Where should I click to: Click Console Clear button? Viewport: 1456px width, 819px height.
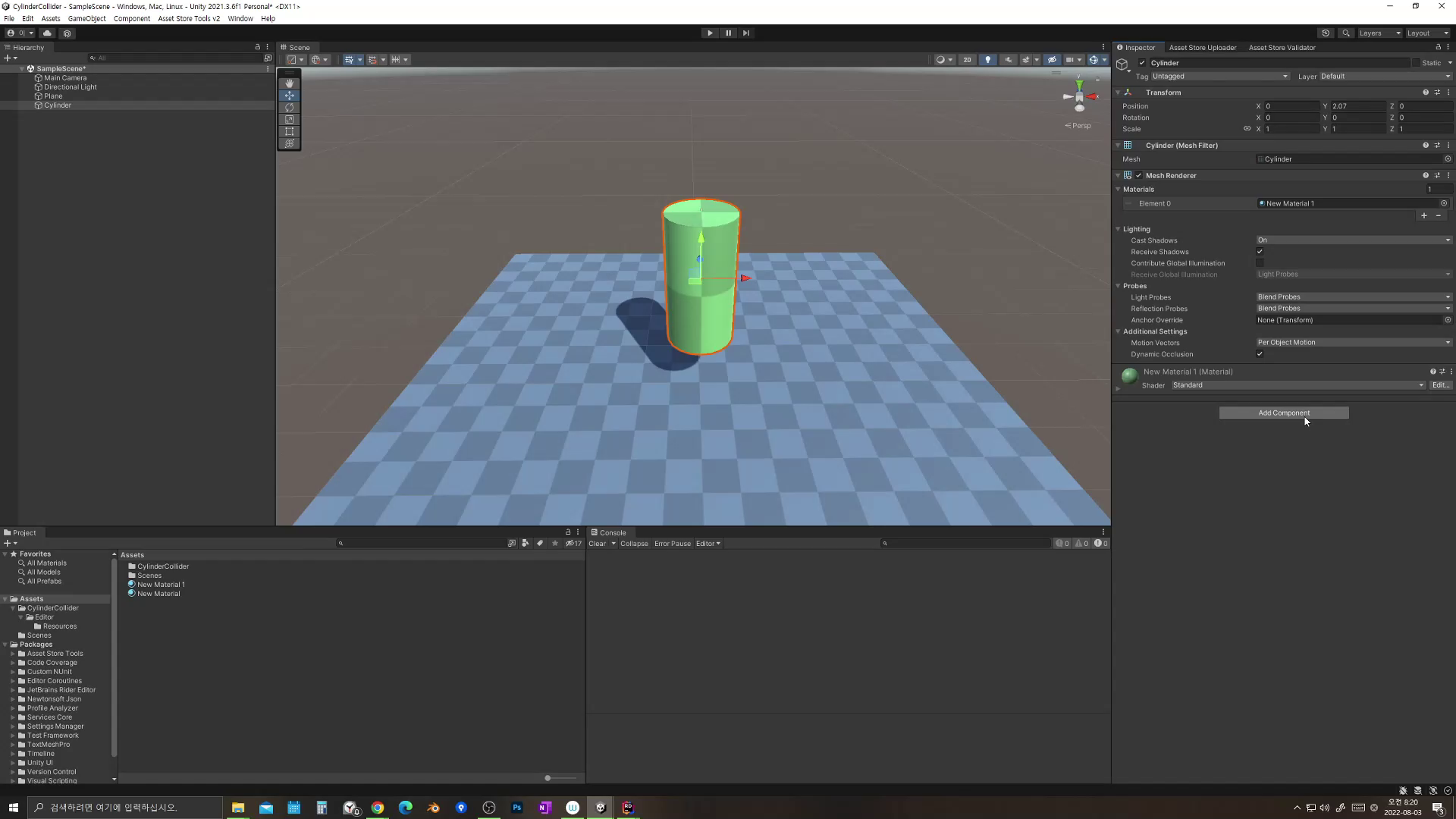click(x=597, y=544)
